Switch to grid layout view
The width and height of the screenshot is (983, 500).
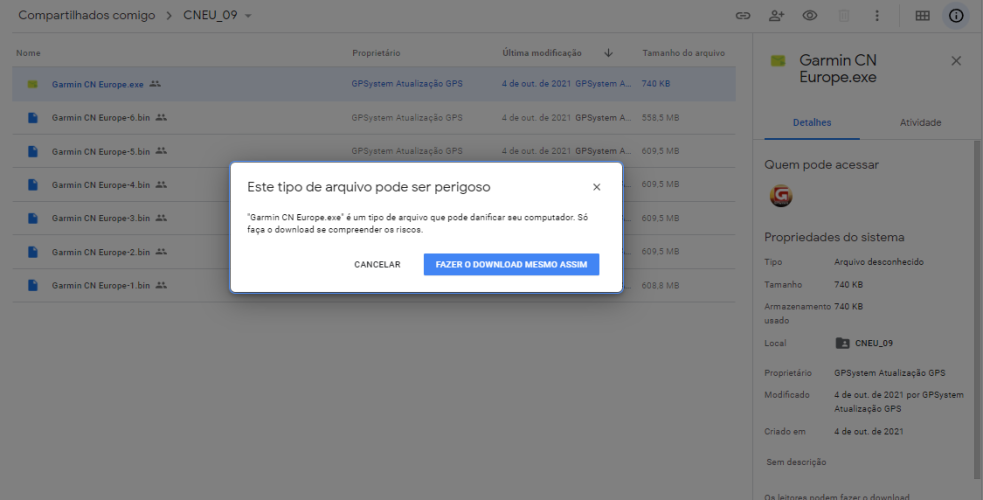(x=922, y=16)
